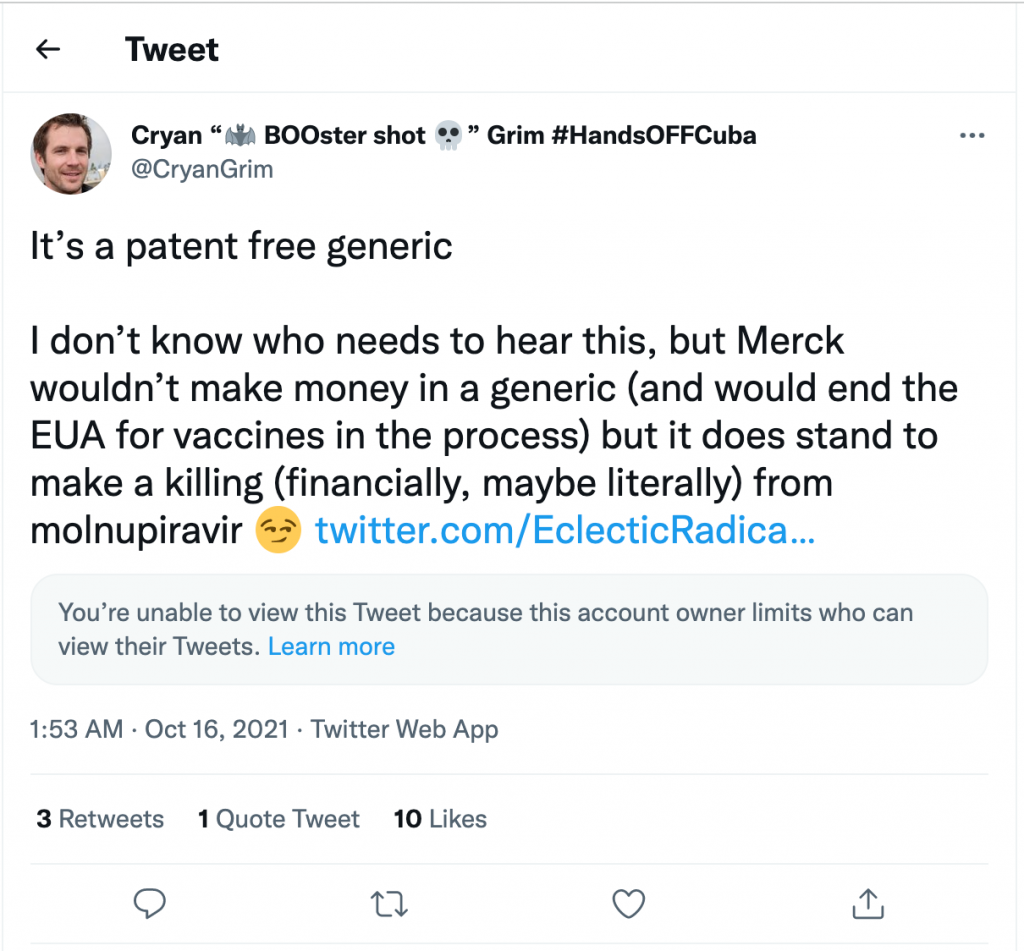Click the smirking face emoji
The height and width of the screenshot is (951, 1024).
pos(278,532)
